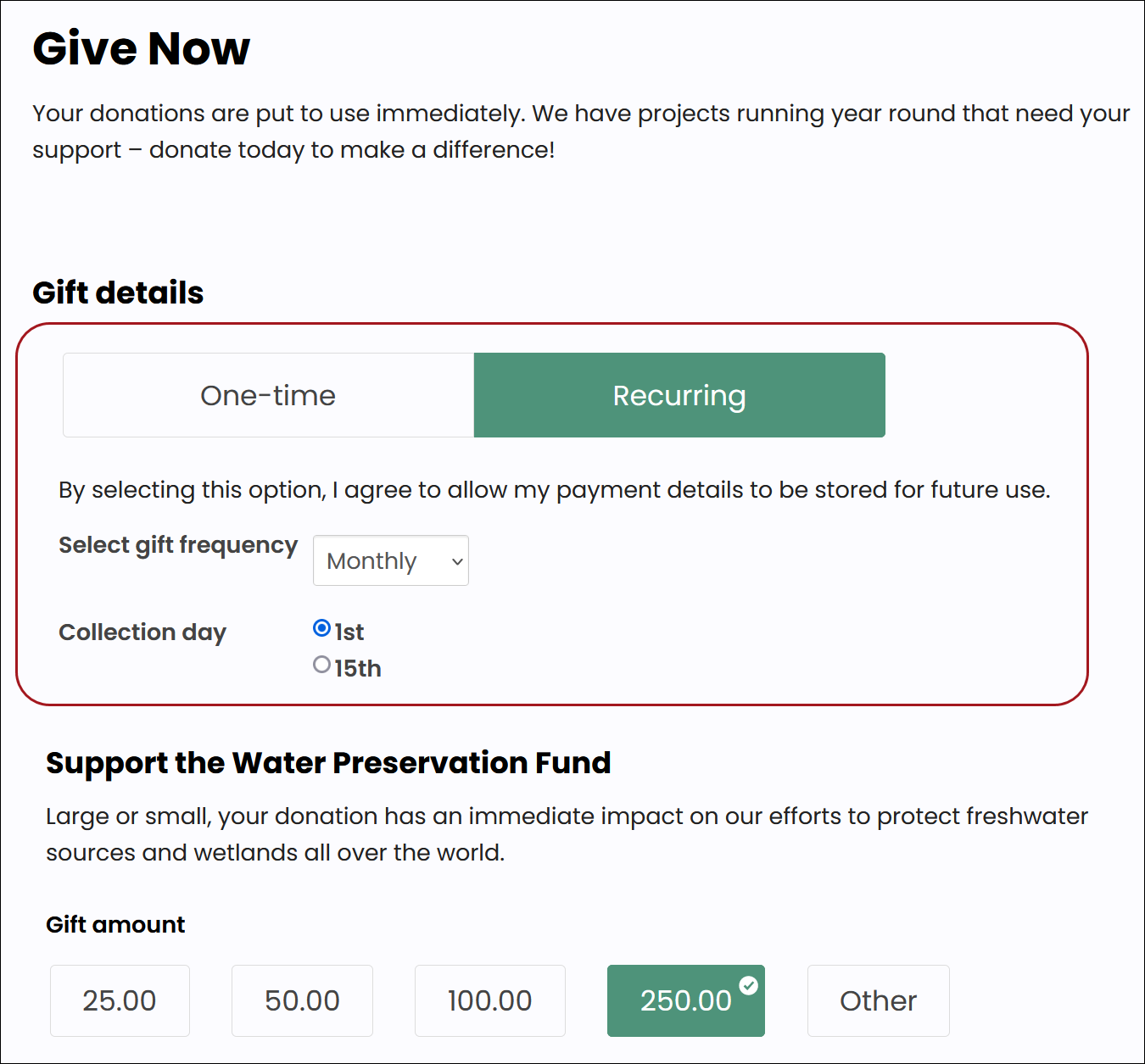Select the Recurring gift tab

[x=679, y=395]
